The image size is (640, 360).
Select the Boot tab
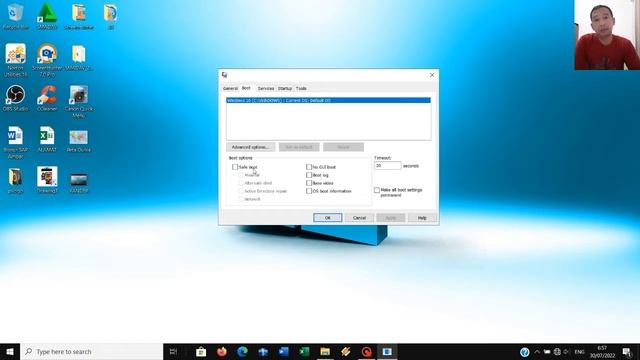(x=246, y=88)
